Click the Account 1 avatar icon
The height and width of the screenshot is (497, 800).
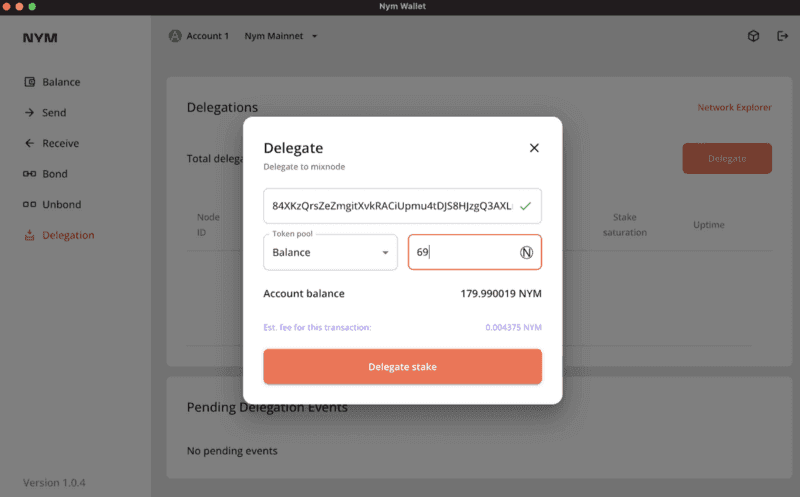(176, 36)
